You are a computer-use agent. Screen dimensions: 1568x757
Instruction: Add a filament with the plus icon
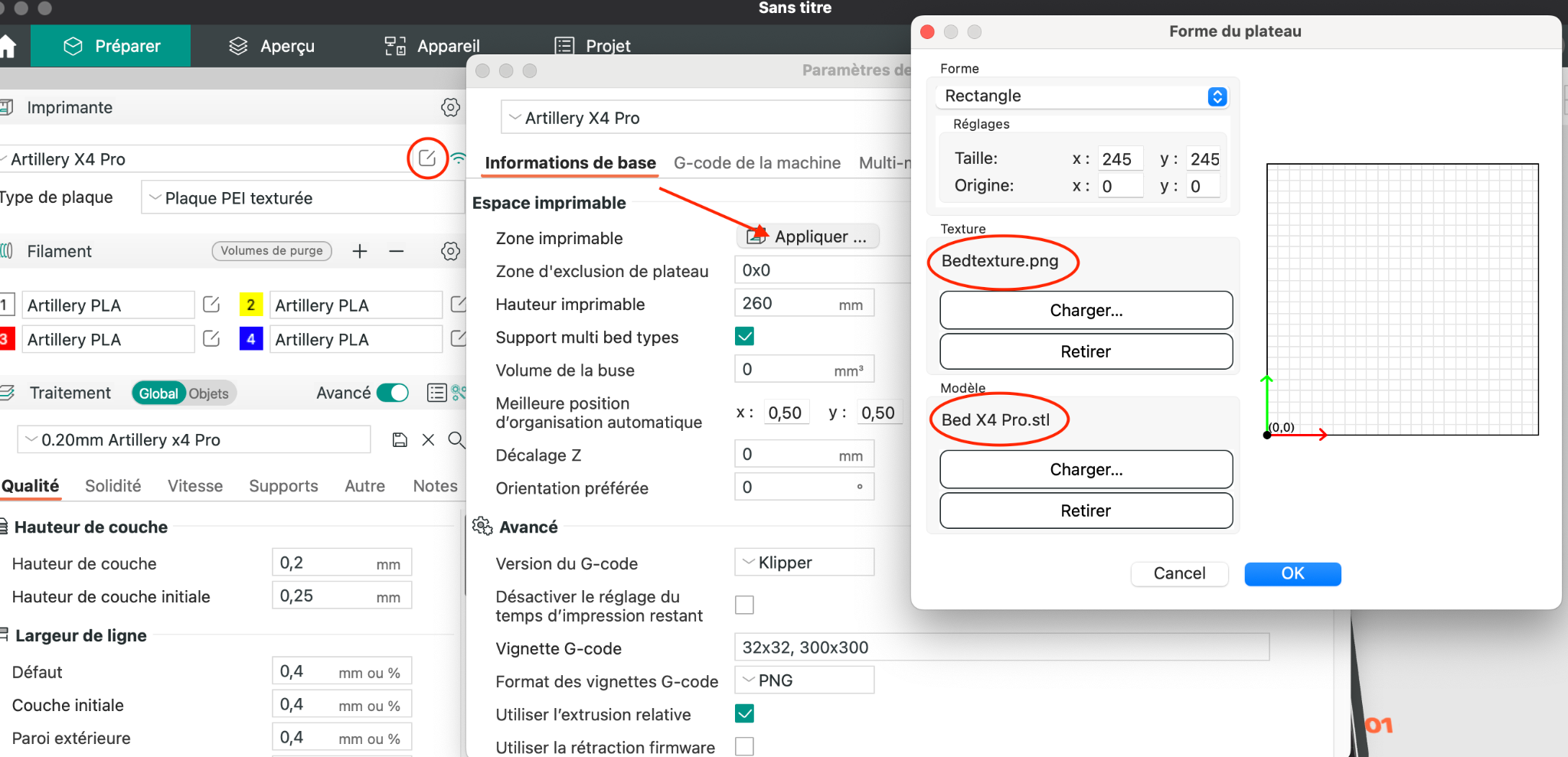click(360, 251)
